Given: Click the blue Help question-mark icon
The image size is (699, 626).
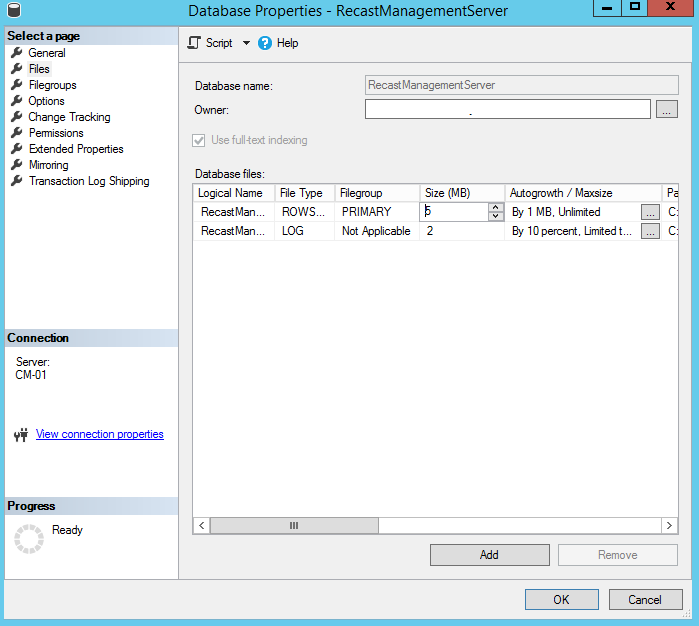Looking at the screenshot, I should pyautogui.click(x=265, y=43).
